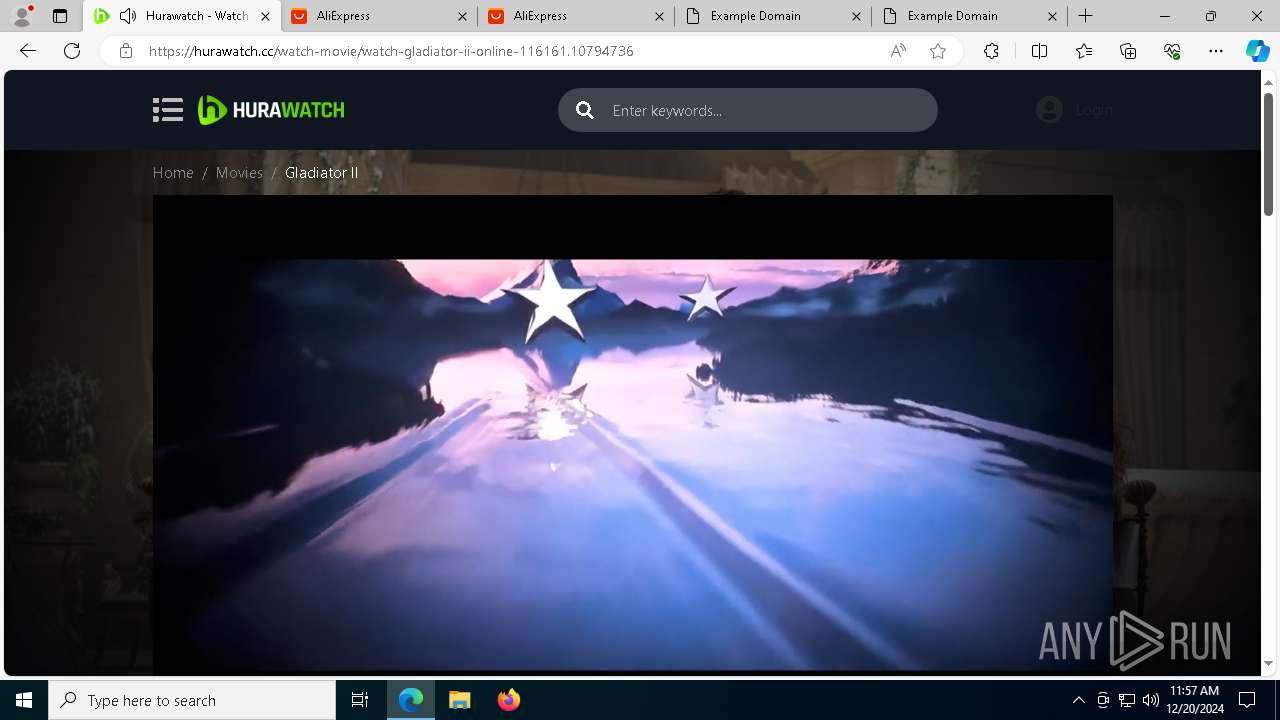Image resolution: width=1280 pixels, height=720 pixels.
Task: Open Firefox from the taskbar
Action: pyautogui.click(x=508, y=700)
